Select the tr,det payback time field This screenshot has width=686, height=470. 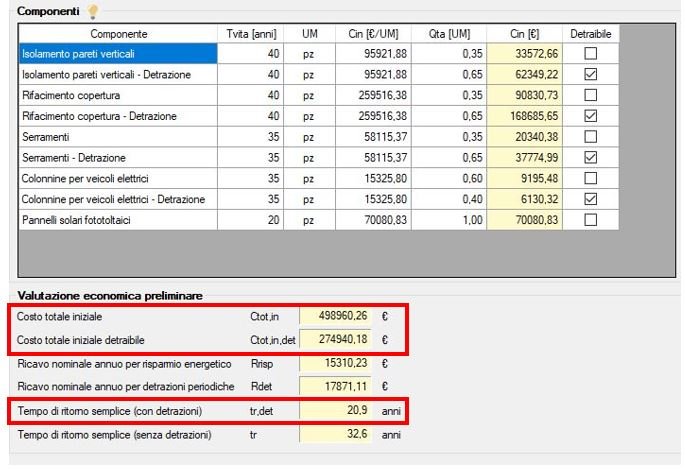335,411
